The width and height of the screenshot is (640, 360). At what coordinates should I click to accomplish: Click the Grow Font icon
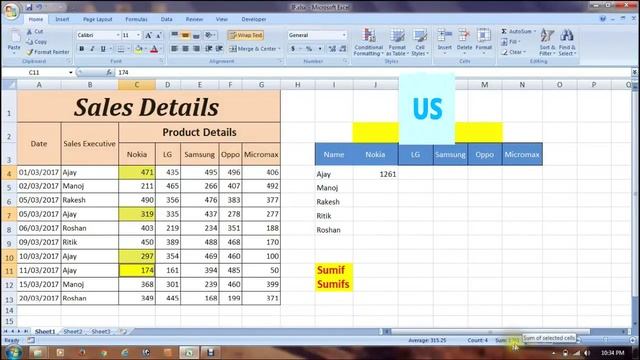149,36
